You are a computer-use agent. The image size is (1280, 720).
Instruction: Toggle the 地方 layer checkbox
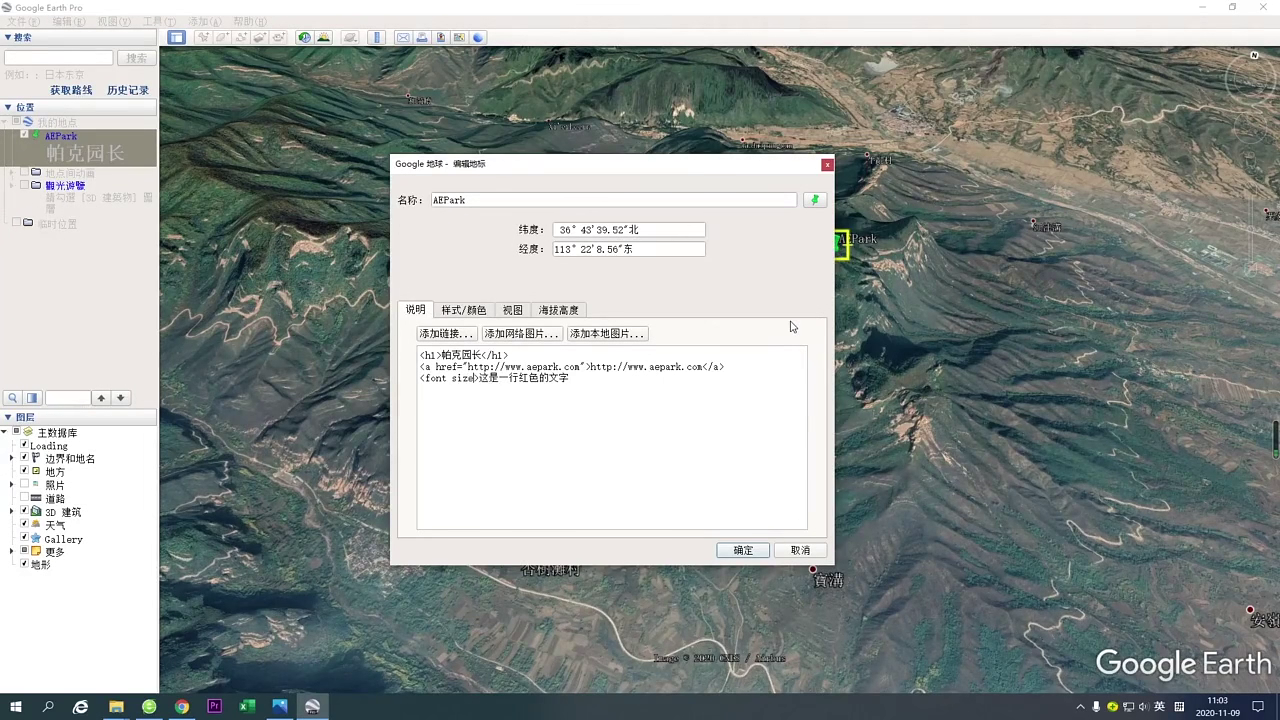point(25,471)
